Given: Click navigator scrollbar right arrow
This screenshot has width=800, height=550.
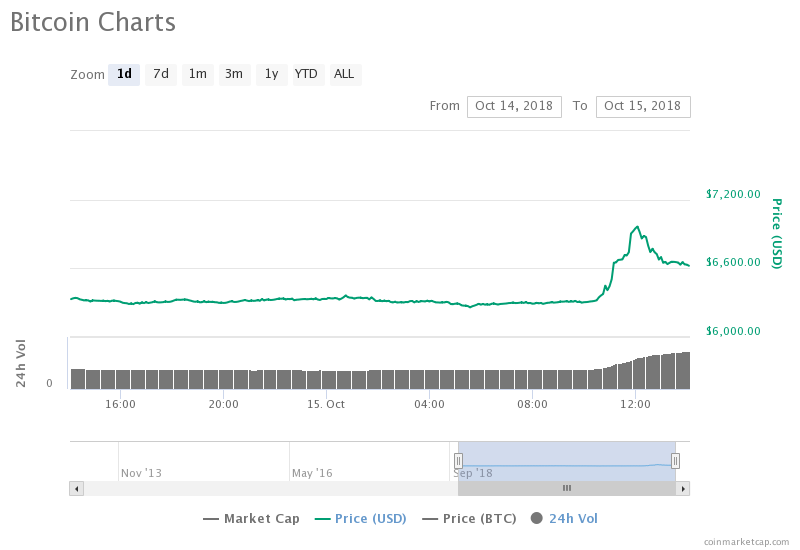Looking at the screenshot, I should tap(683, 489).
